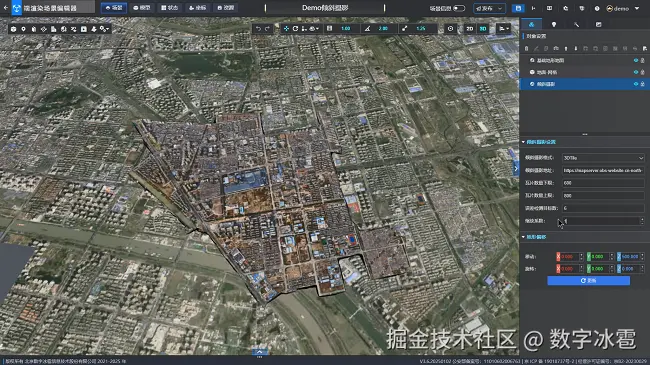Click the scale snap value 1.25
The width and height of the screenshot is (650, 365).
point(421,29)
